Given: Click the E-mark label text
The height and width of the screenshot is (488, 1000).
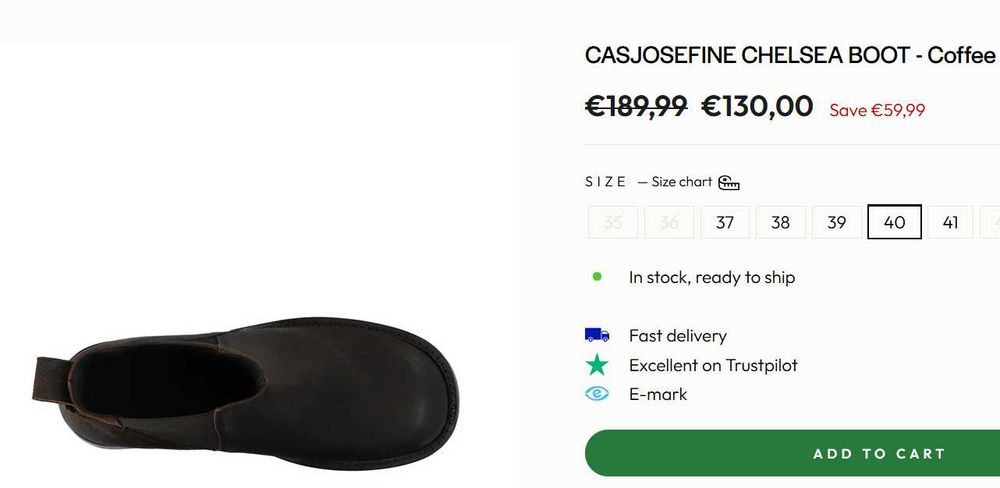Looking at the screenshot, I should click(x=658, y=394).
